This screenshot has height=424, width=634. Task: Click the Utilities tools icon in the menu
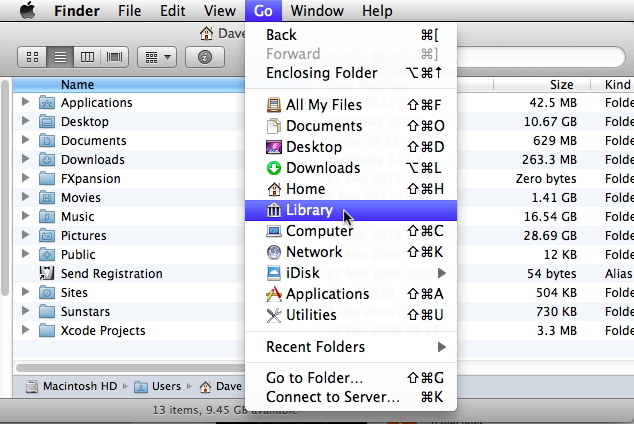[x=274, y=315]
